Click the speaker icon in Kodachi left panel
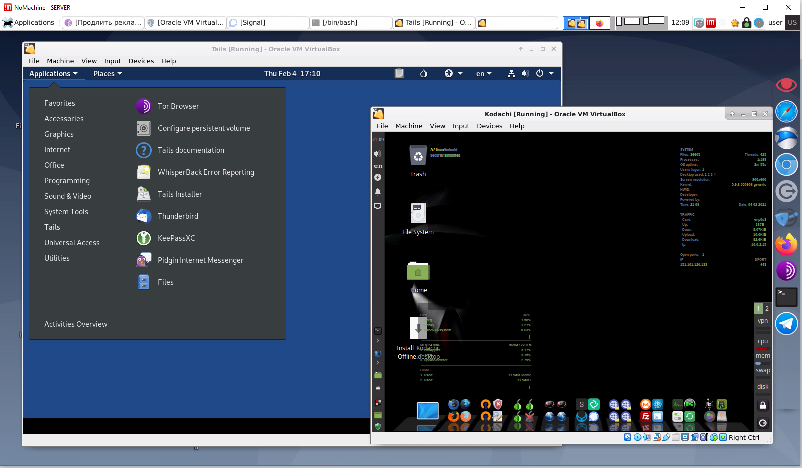 (x=377, y=153)
